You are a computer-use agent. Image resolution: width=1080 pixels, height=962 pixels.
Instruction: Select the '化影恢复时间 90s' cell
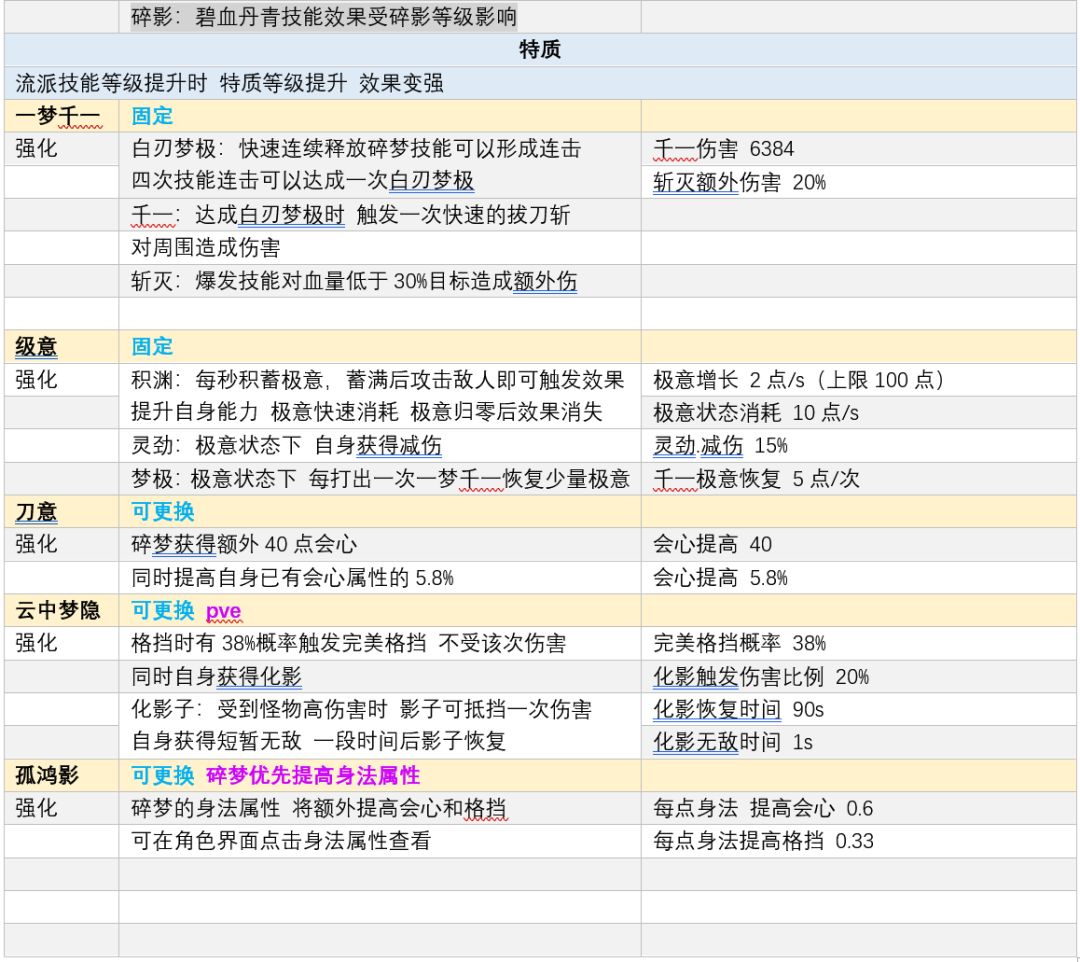(858, 709)
